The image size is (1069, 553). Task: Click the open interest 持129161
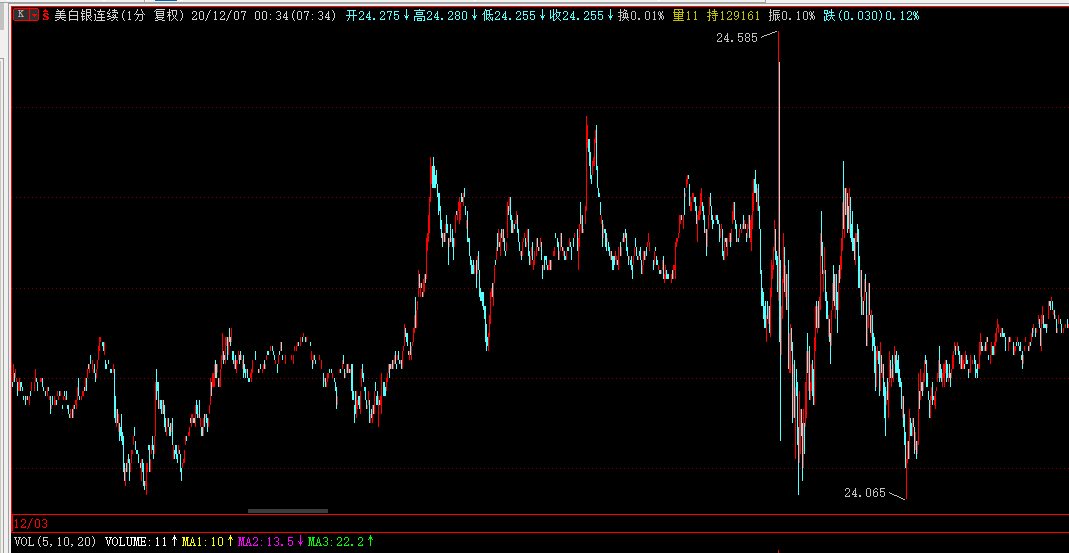coord(736,16)
